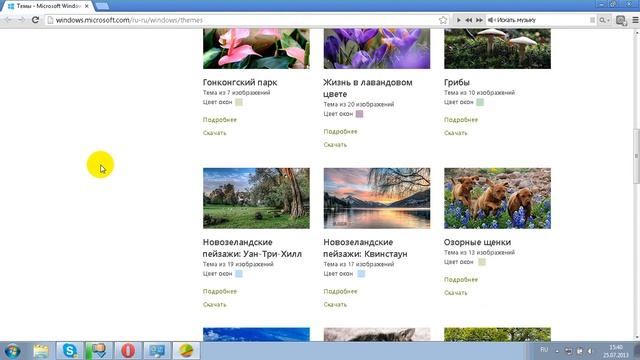Open Opera browser from the taskbar
The image size is (640, 360).
(128, 351)
